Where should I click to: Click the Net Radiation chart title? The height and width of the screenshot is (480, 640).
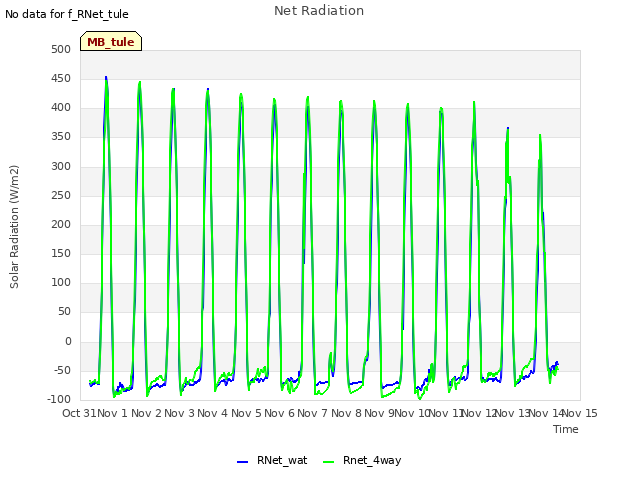click(x=319, y=11)
